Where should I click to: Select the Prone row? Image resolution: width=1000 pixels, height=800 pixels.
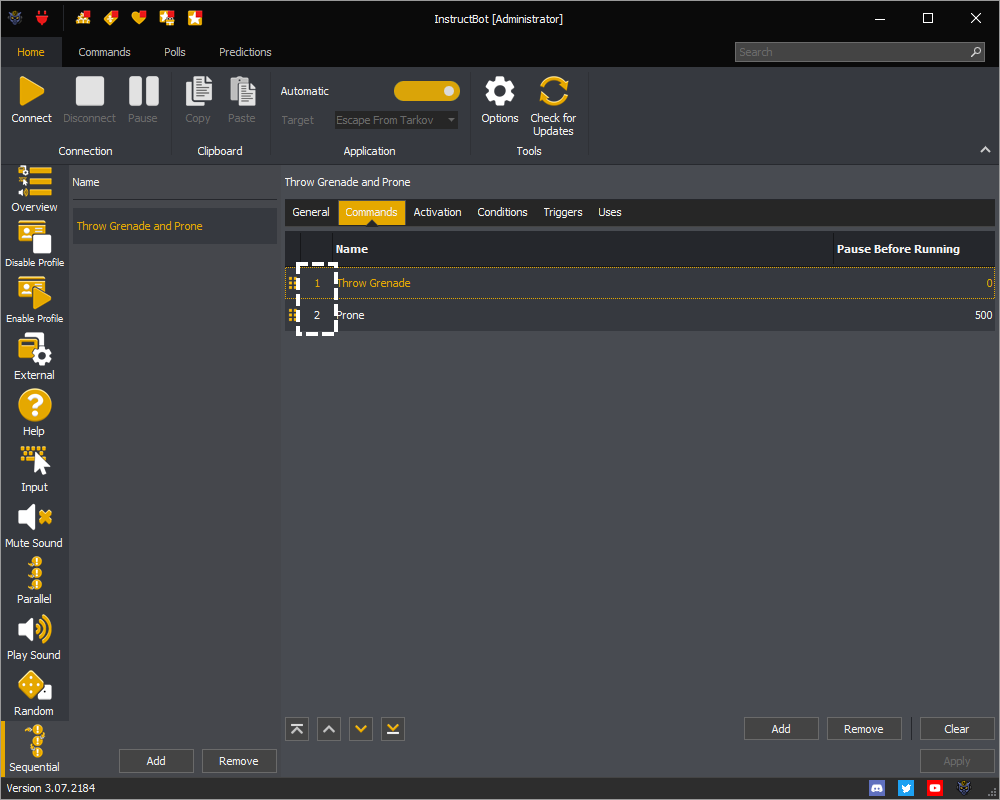pos(640,315)
